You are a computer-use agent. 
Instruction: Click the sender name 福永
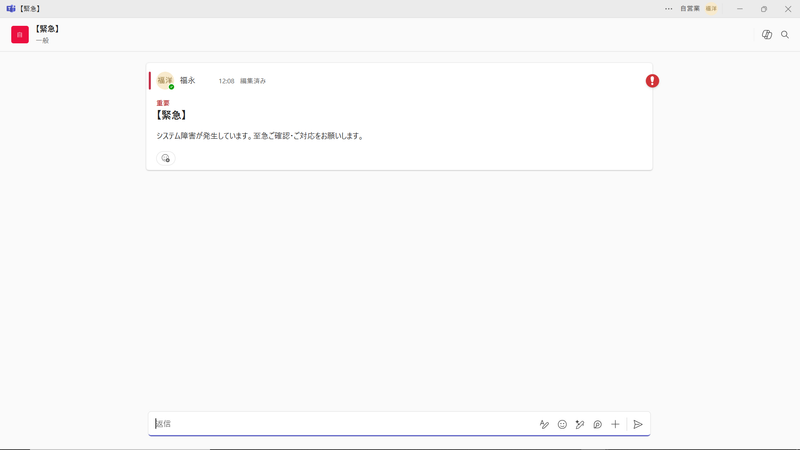pyautogui.click(x=188, y=81)
